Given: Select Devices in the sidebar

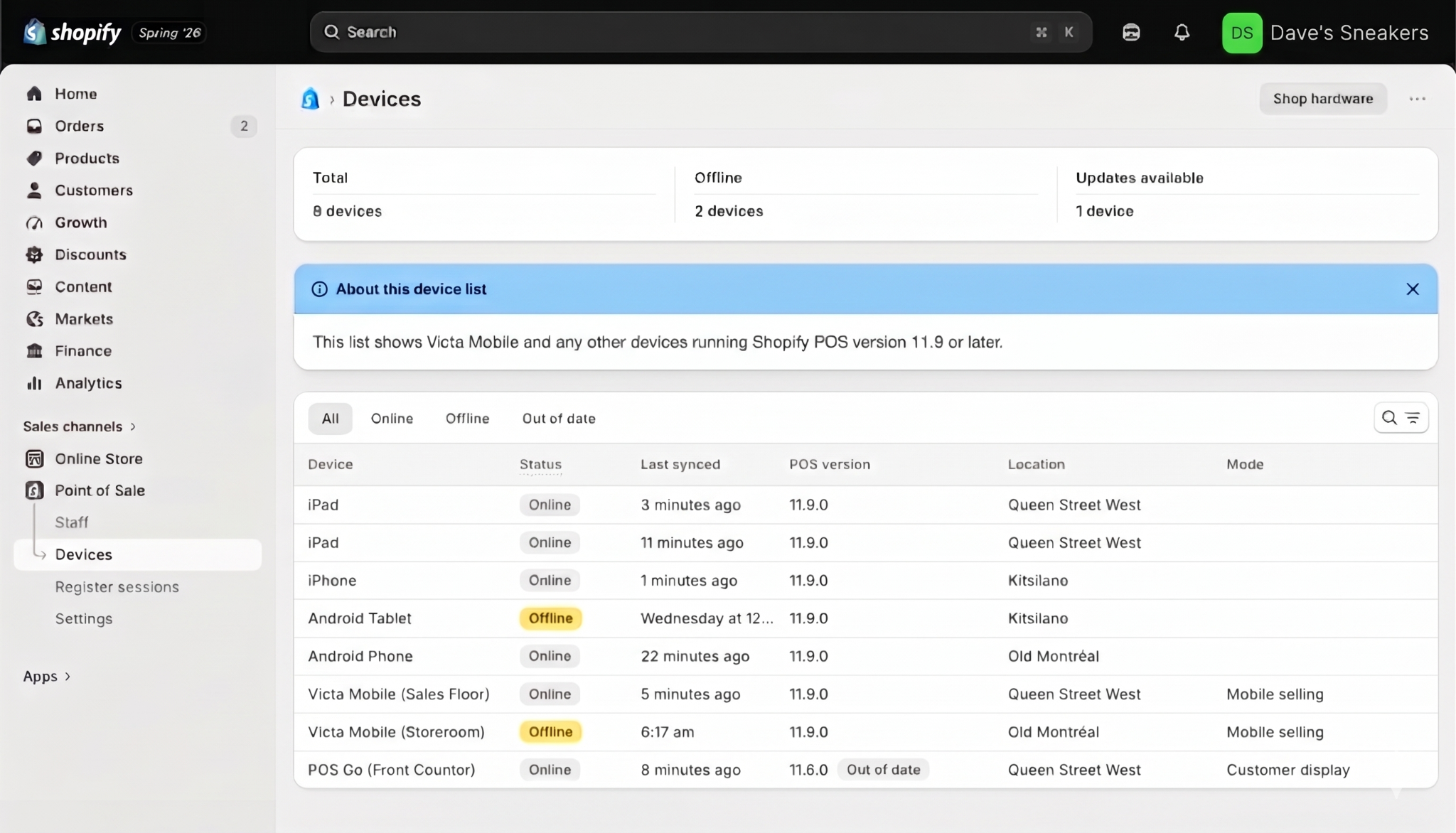Looking at the screenshot, I should coord(138,554).
